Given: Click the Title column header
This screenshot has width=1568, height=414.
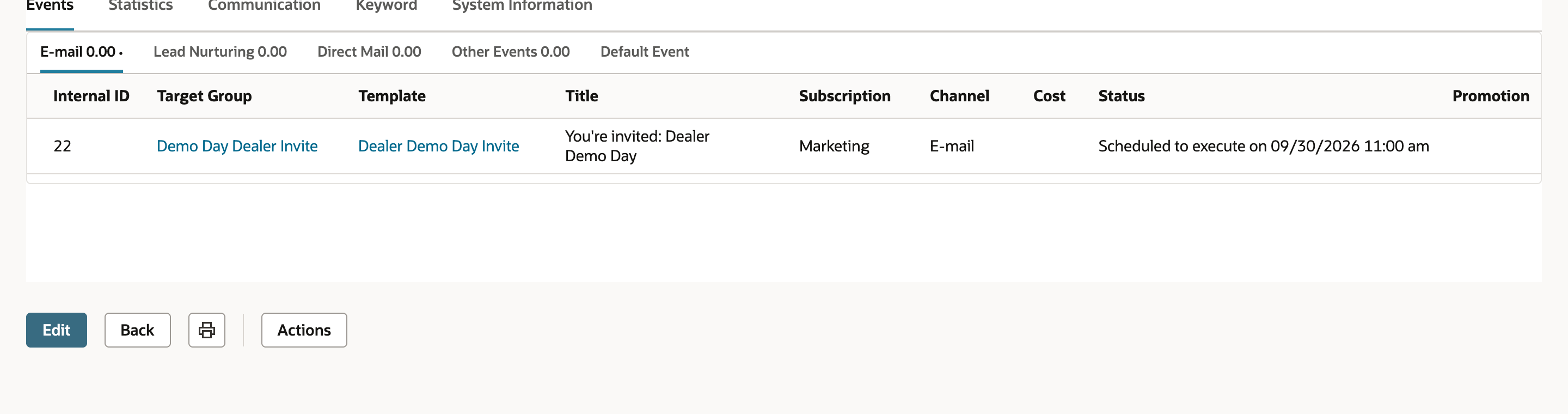Looking at the screenshot, I should click(581, 96).
